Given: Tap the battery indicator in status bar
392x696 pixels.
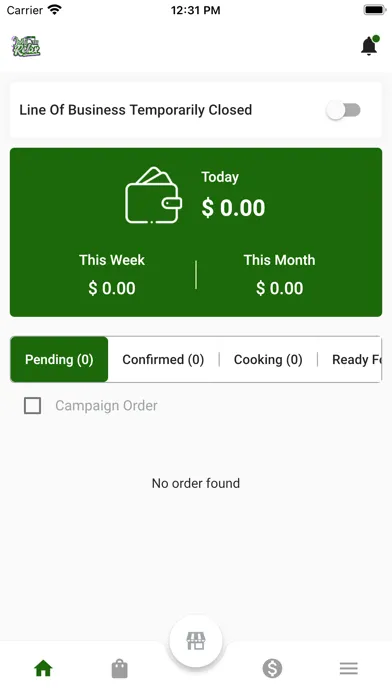Looking at the screenshot, I should click(x=375, y=10).
